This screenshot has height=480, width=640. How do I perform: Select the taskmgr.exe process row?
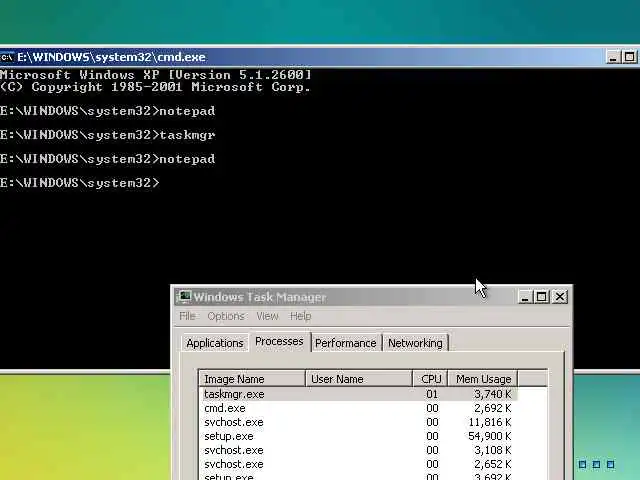[x=358, y=394]
